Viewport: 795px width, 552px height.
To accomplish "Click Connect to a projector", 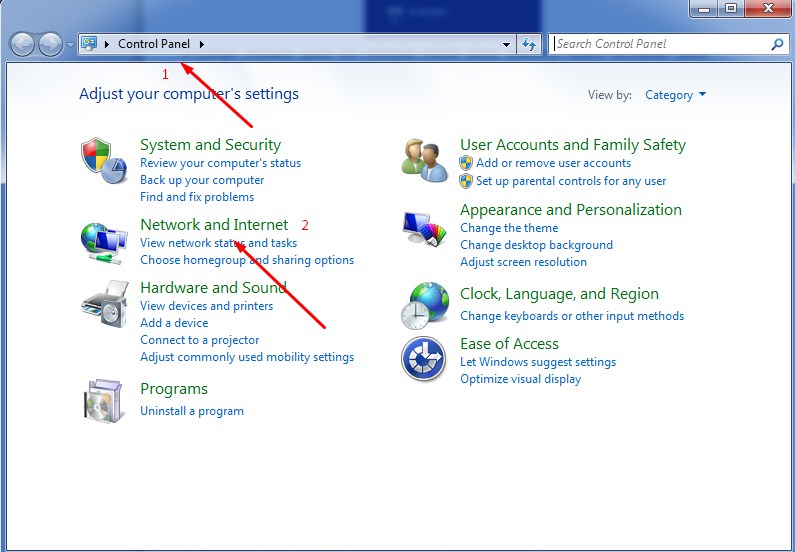I will pos(199,340).
